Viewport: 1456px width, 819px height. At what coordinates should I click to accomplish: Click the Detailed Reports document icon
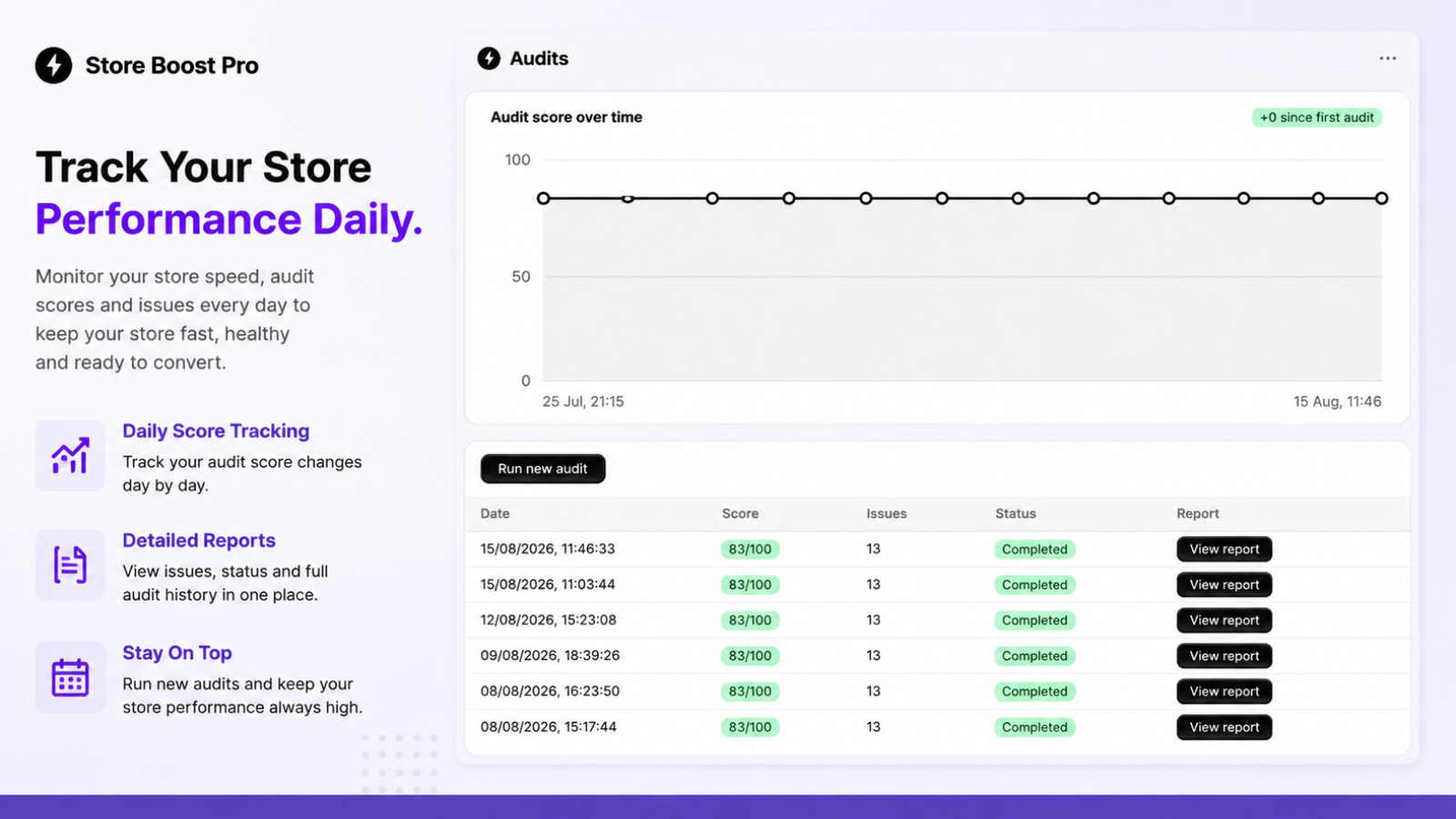(x=70, y=565)
